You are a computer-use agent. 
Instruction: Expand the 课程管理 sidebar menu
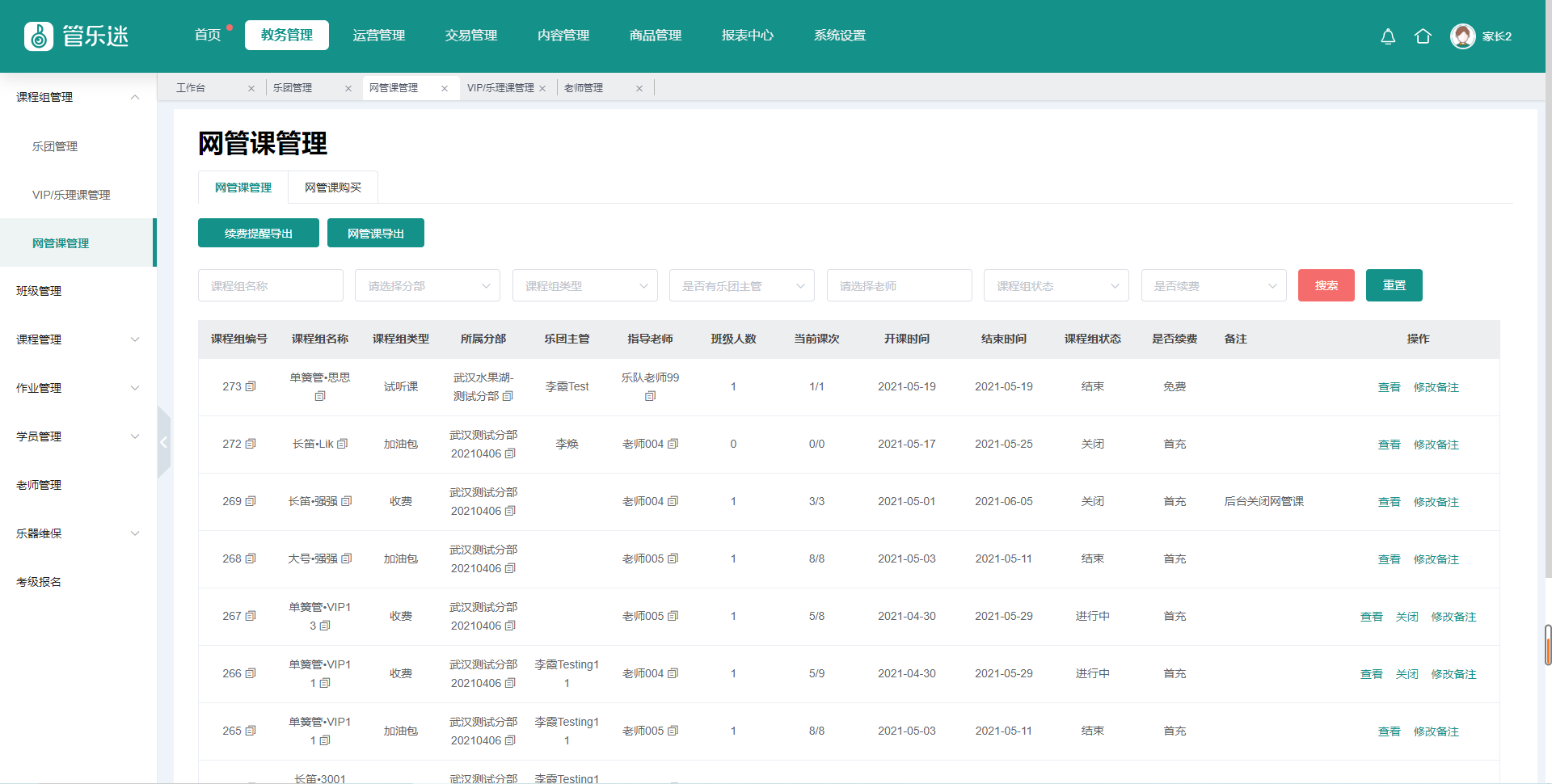point(78,339)
